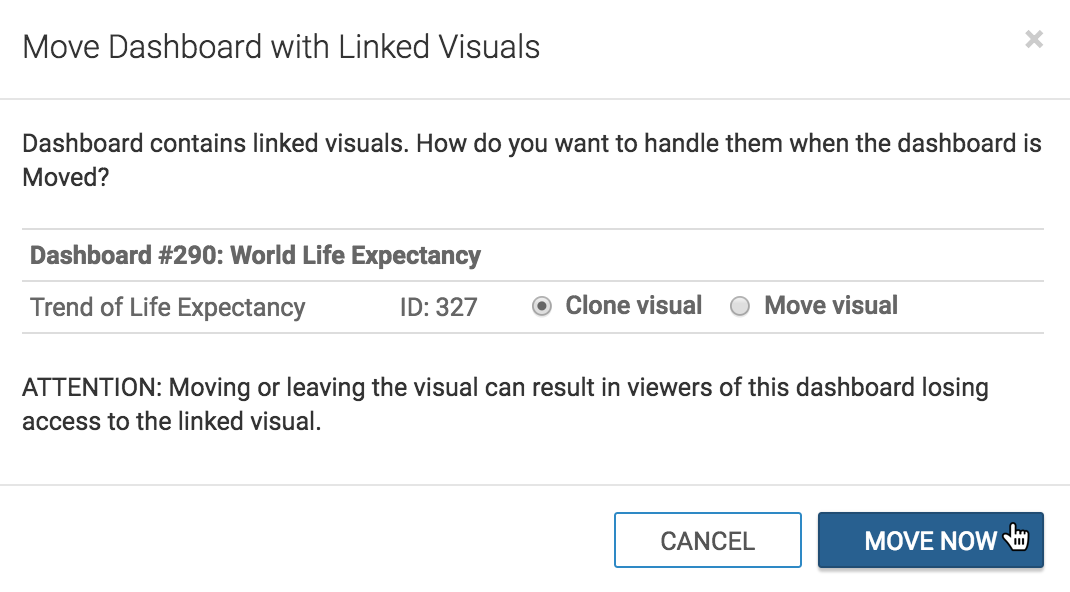Confirm with the MOVE NOW button
The image size is (1070, 592).
(x=930, y=541)
